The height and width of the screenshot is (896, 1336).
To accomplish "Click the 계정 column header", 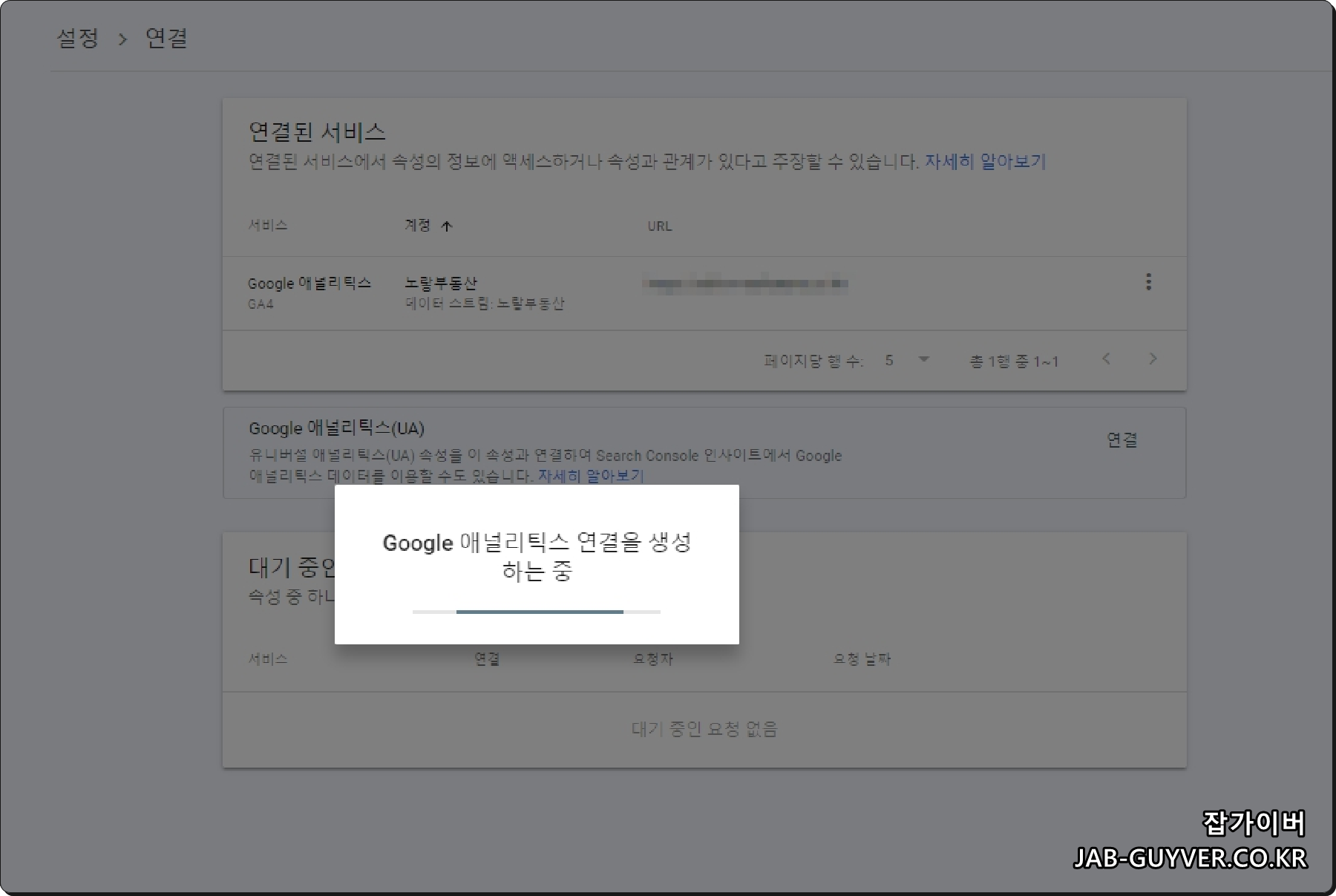I will 417,226.
